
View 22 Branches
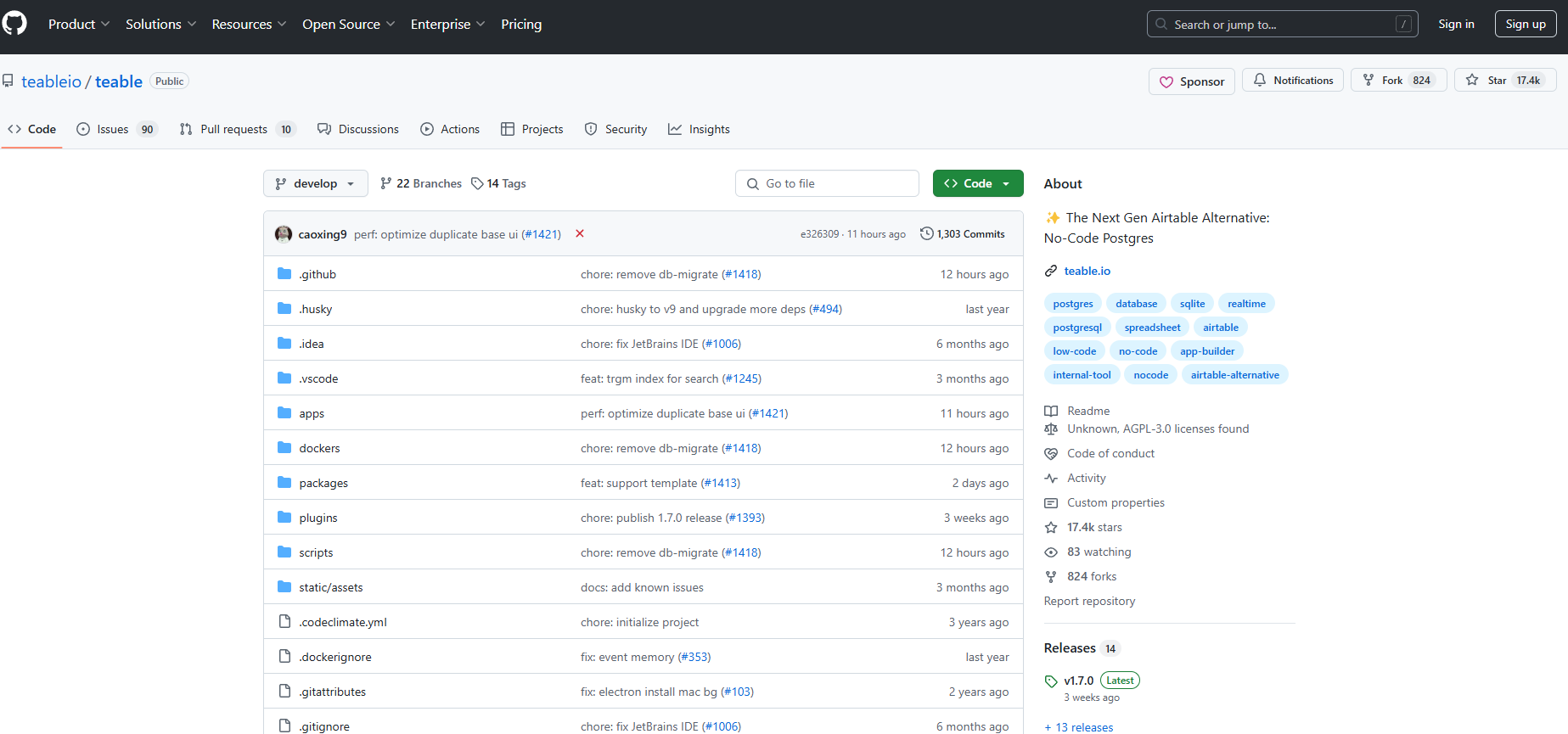point(421,183)
